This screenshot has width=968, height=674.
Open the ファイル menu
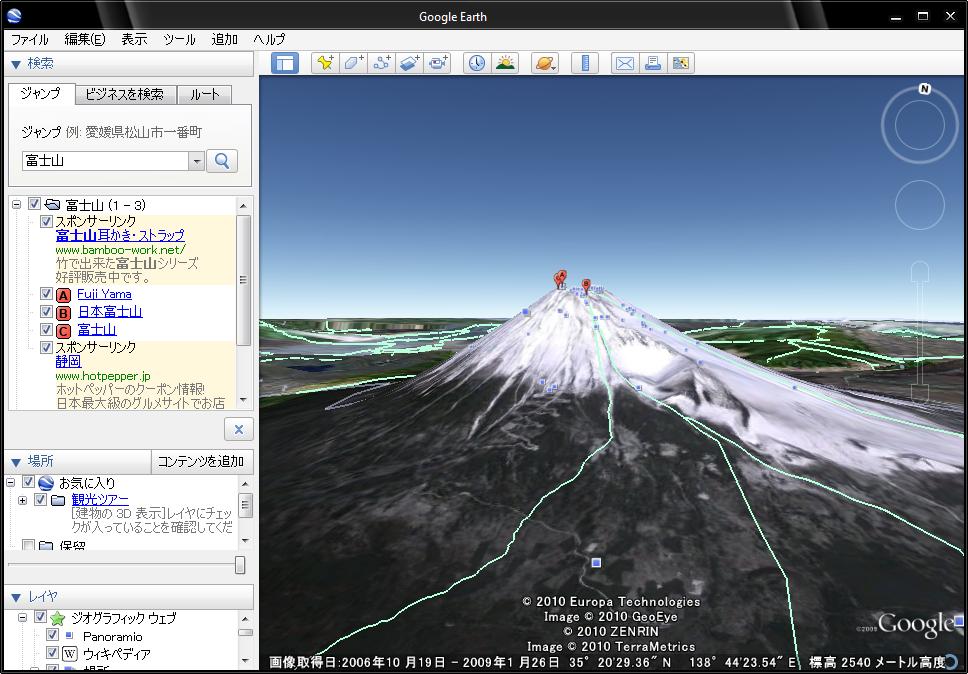point(29,40)
